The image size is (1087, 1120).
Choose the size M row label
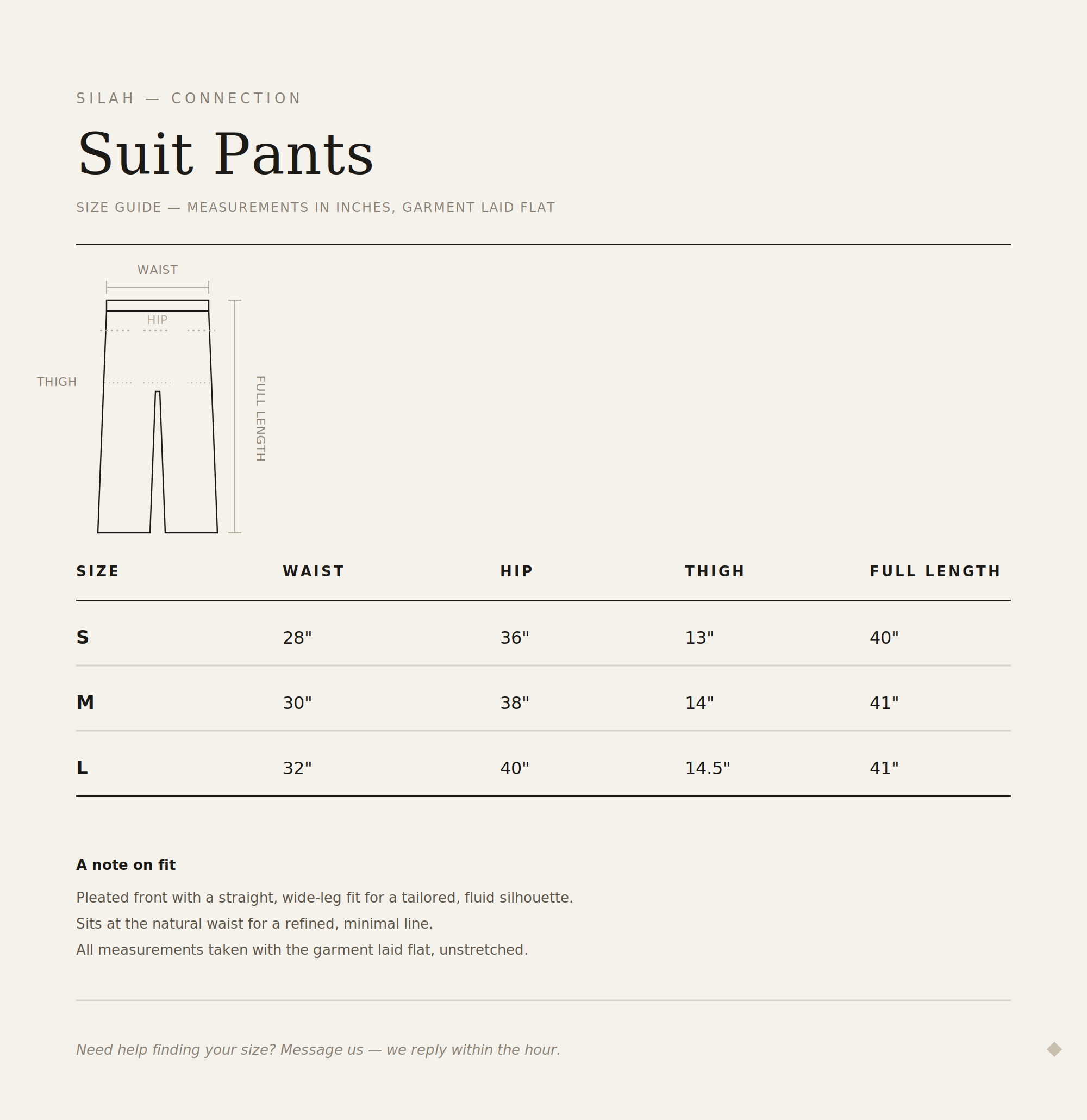(85, 702)
